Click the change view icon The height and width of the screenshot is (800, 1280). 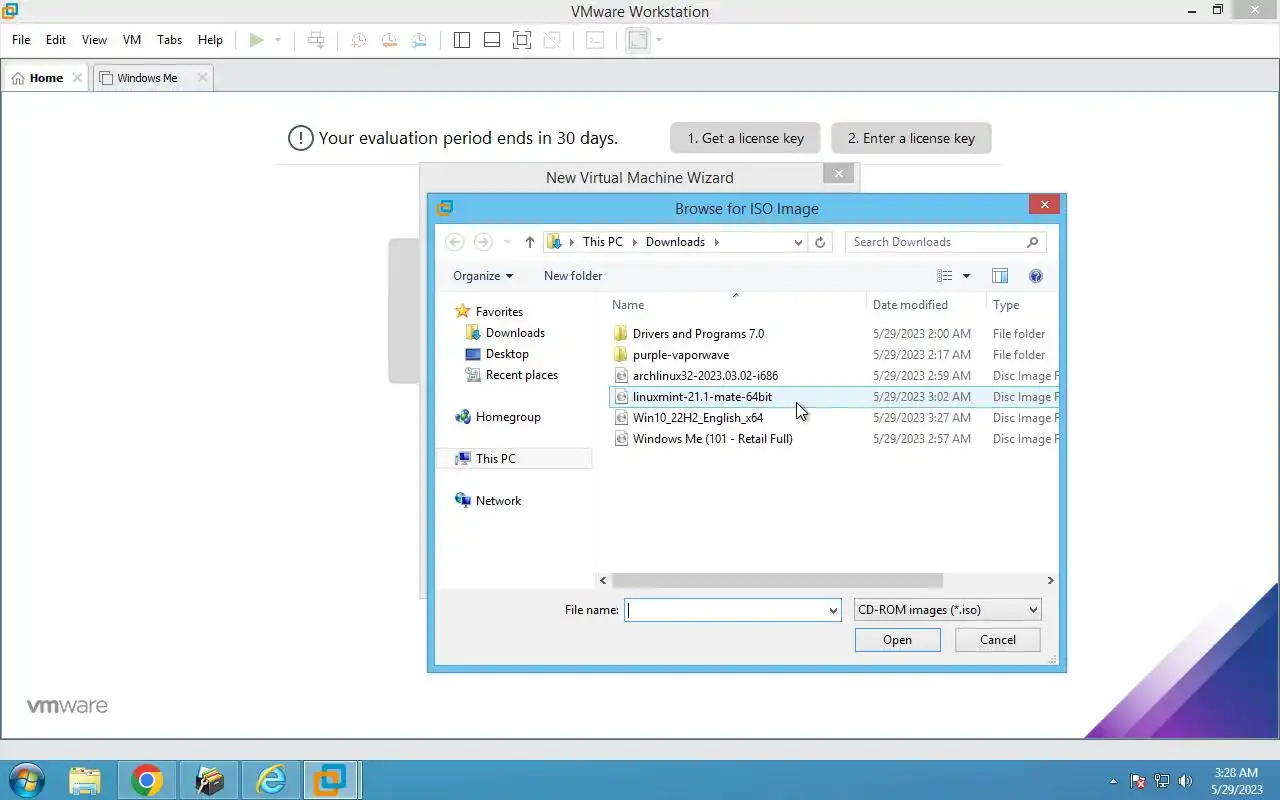tap(945, 276)
